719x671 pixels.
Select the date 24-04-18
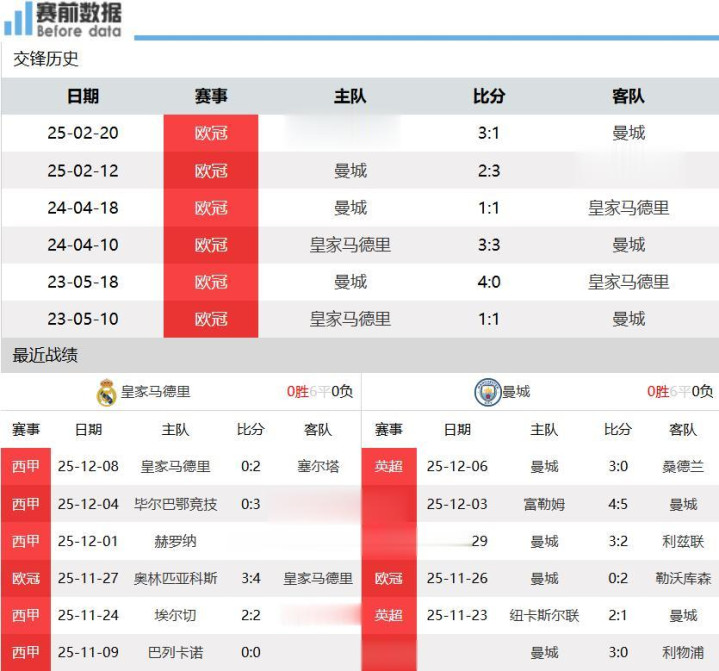(x=83, y=208)
